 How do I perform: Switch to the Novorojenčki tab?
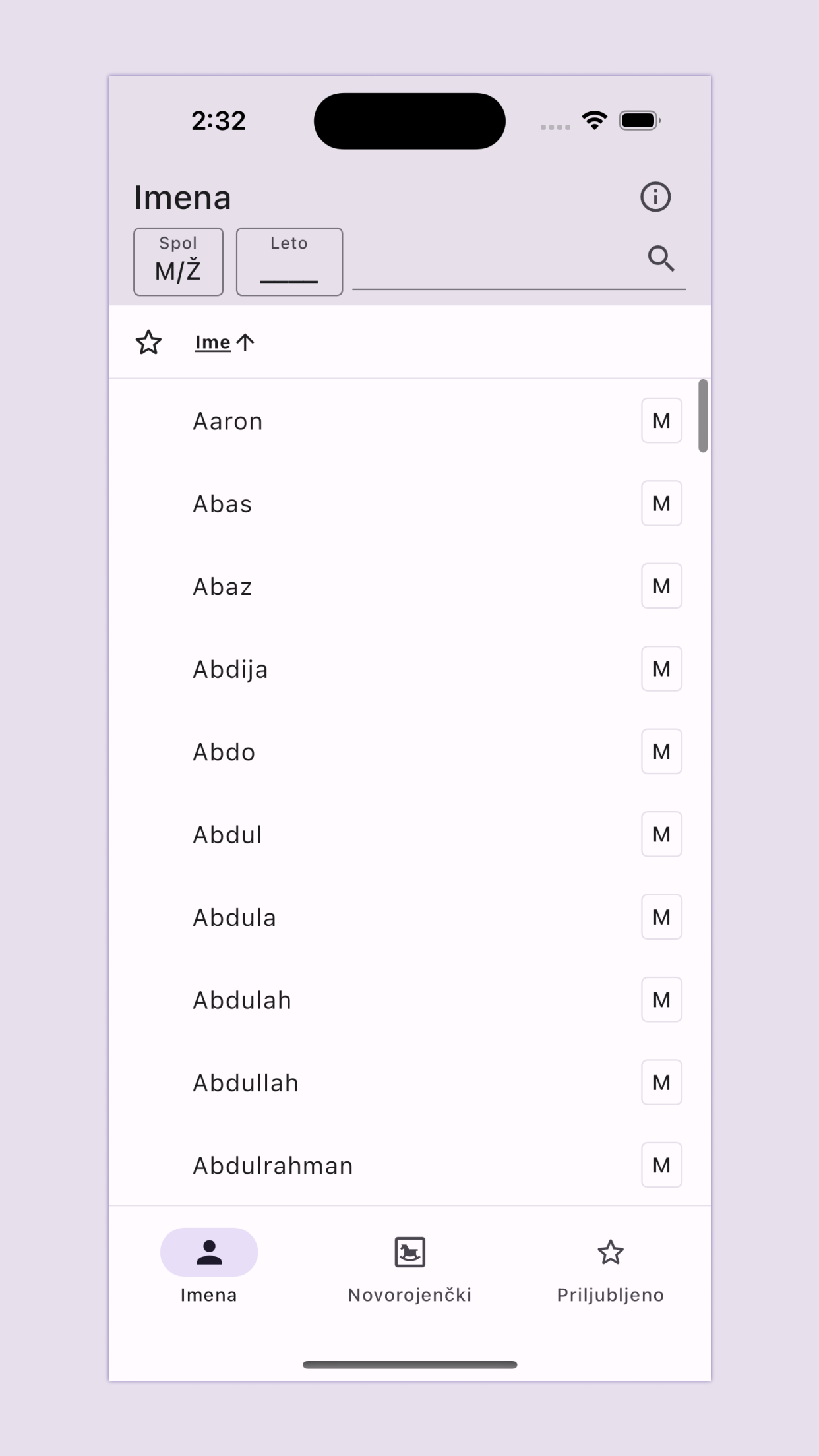click(x=409, y=1269)
